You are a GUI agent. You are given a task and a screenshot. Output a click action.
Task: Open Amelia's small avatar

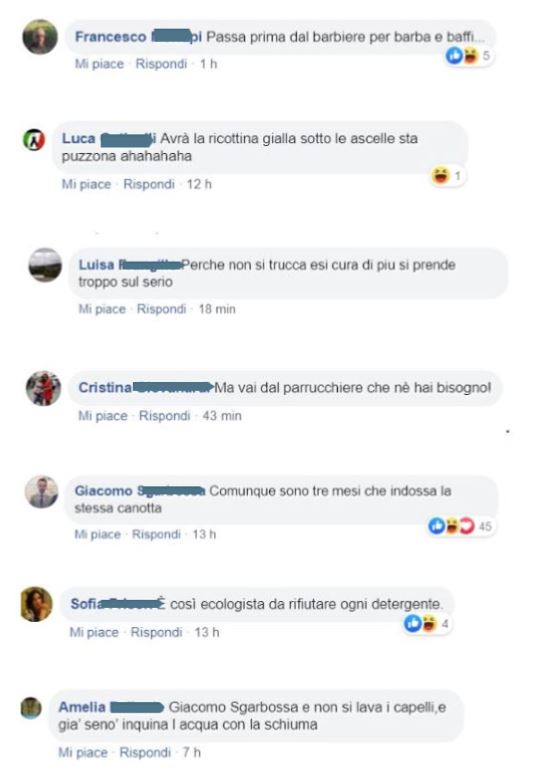pos(31,708)
